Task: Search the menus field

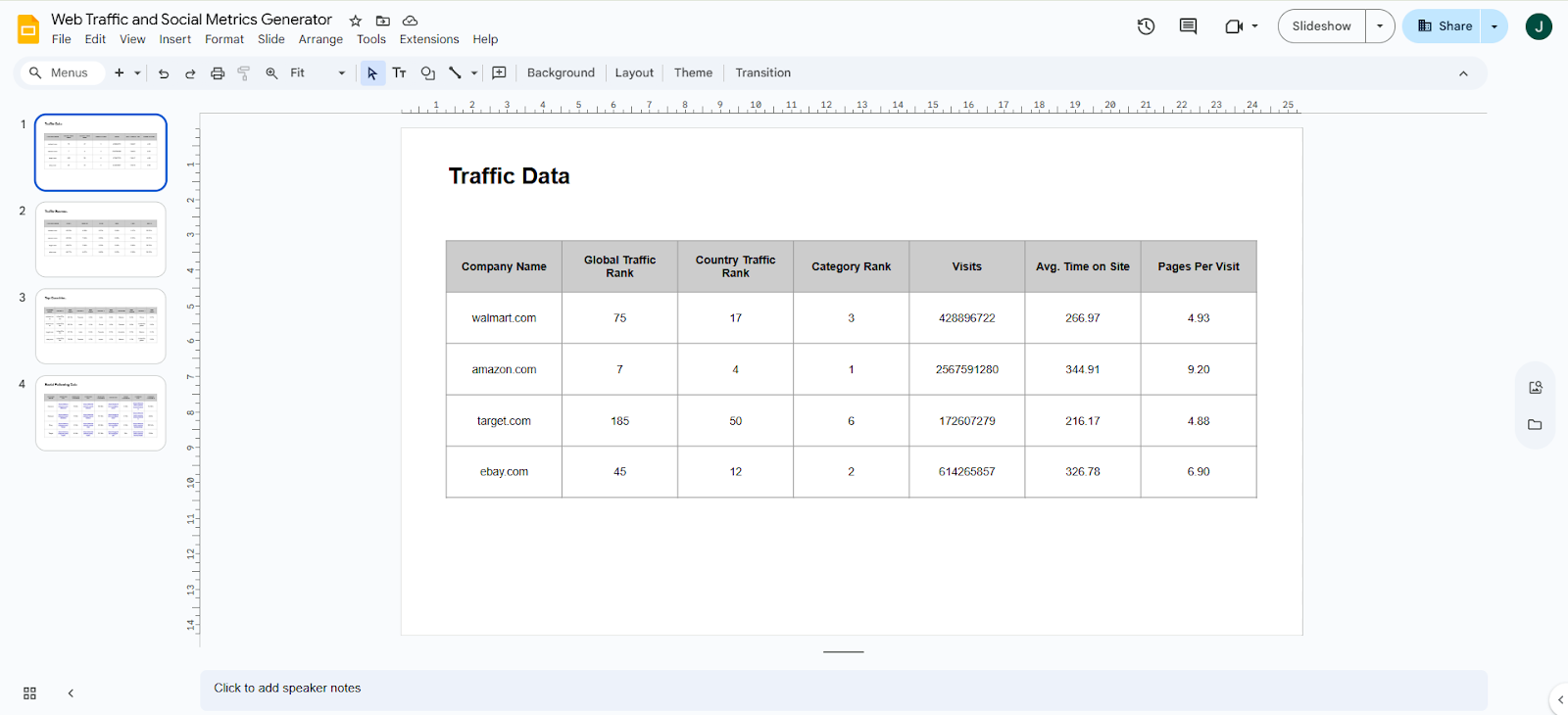Action: (61, 73)
